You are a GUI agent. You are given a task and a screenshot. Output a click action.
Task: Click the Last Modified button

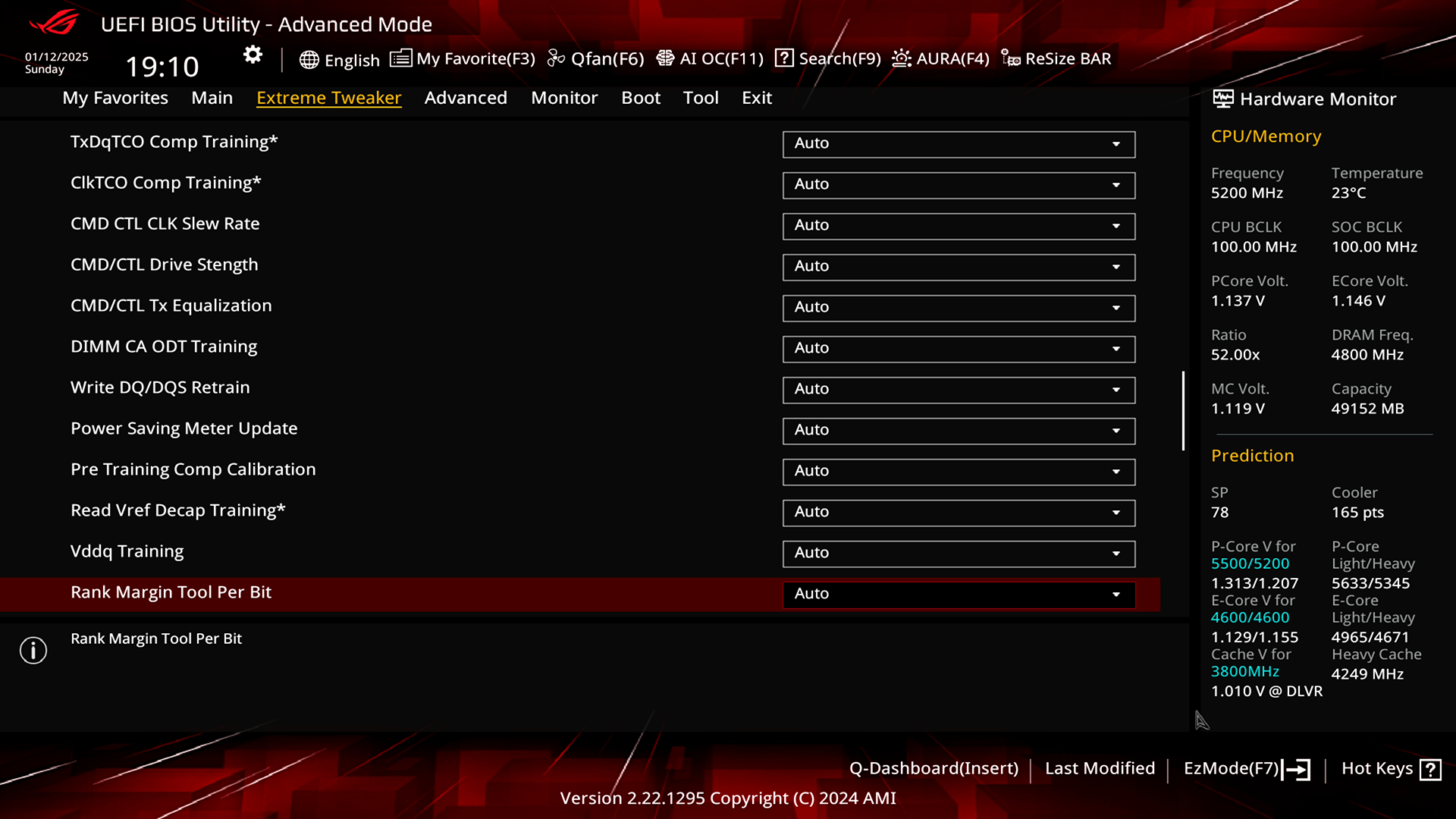pos(1100,768)
